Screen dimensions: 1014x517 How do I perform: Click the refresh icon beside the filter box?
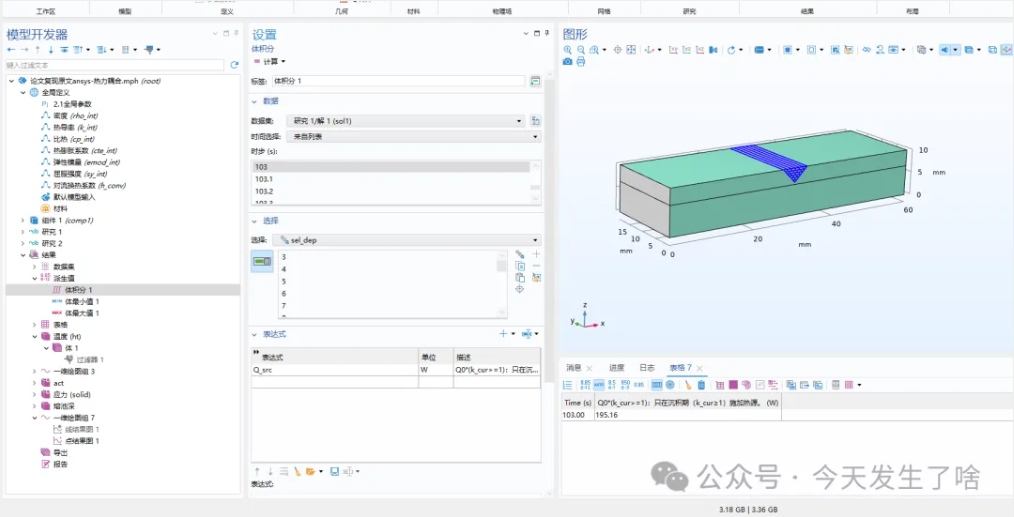point(234,65)
